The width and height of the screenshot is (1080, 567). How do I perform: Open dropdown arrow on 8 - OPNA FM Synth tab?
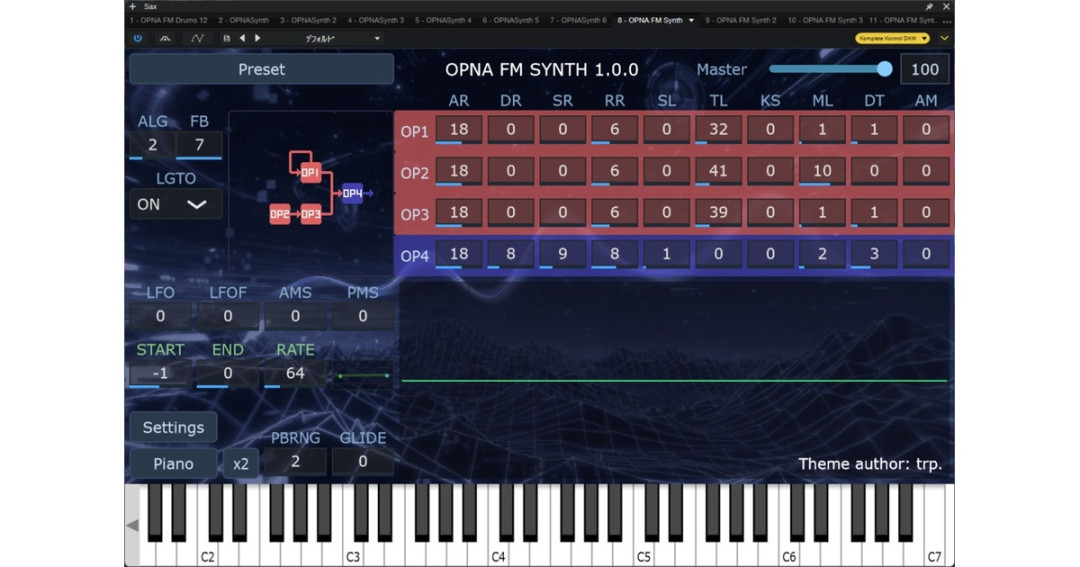pos(691,21)
